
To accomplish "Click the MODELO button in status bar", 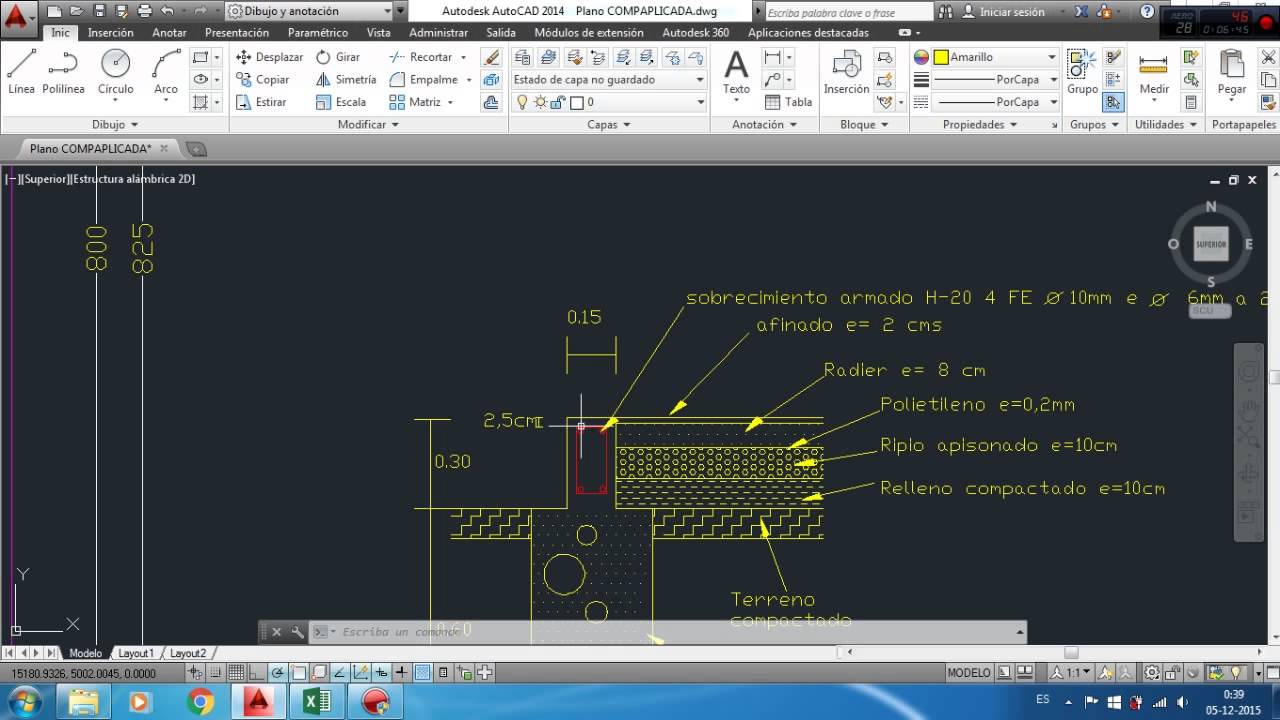I will click(969, 673).
